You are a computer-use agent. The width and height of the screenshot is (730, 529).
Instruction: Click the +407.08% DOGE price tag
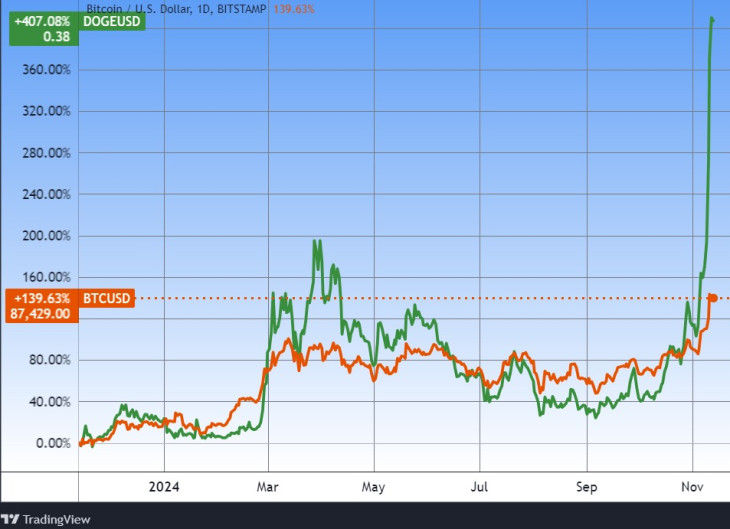coord(44,29)
